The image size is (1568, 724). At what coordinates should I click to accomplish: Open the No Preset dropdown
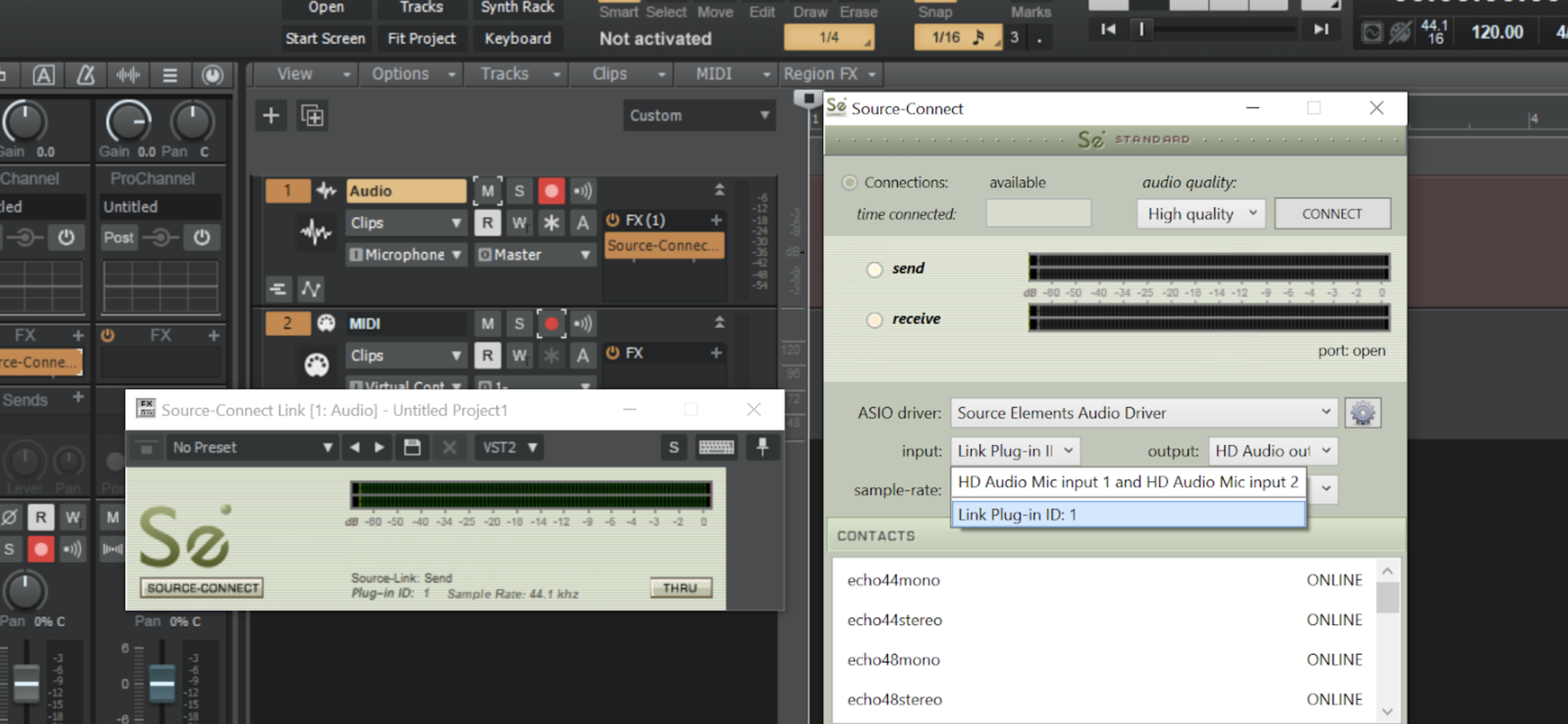[252, 448]
